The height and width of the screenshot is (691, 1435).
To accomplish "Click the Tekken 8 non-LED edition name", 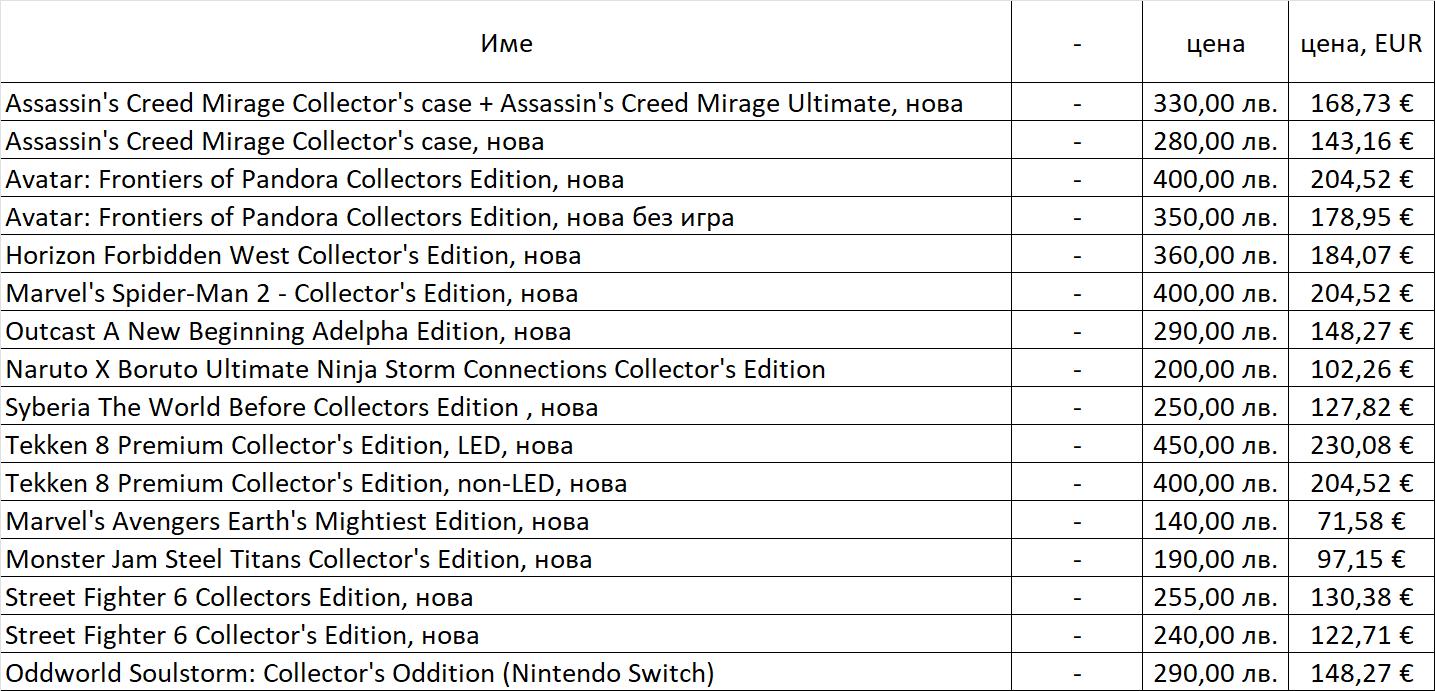I will (316, 483).
